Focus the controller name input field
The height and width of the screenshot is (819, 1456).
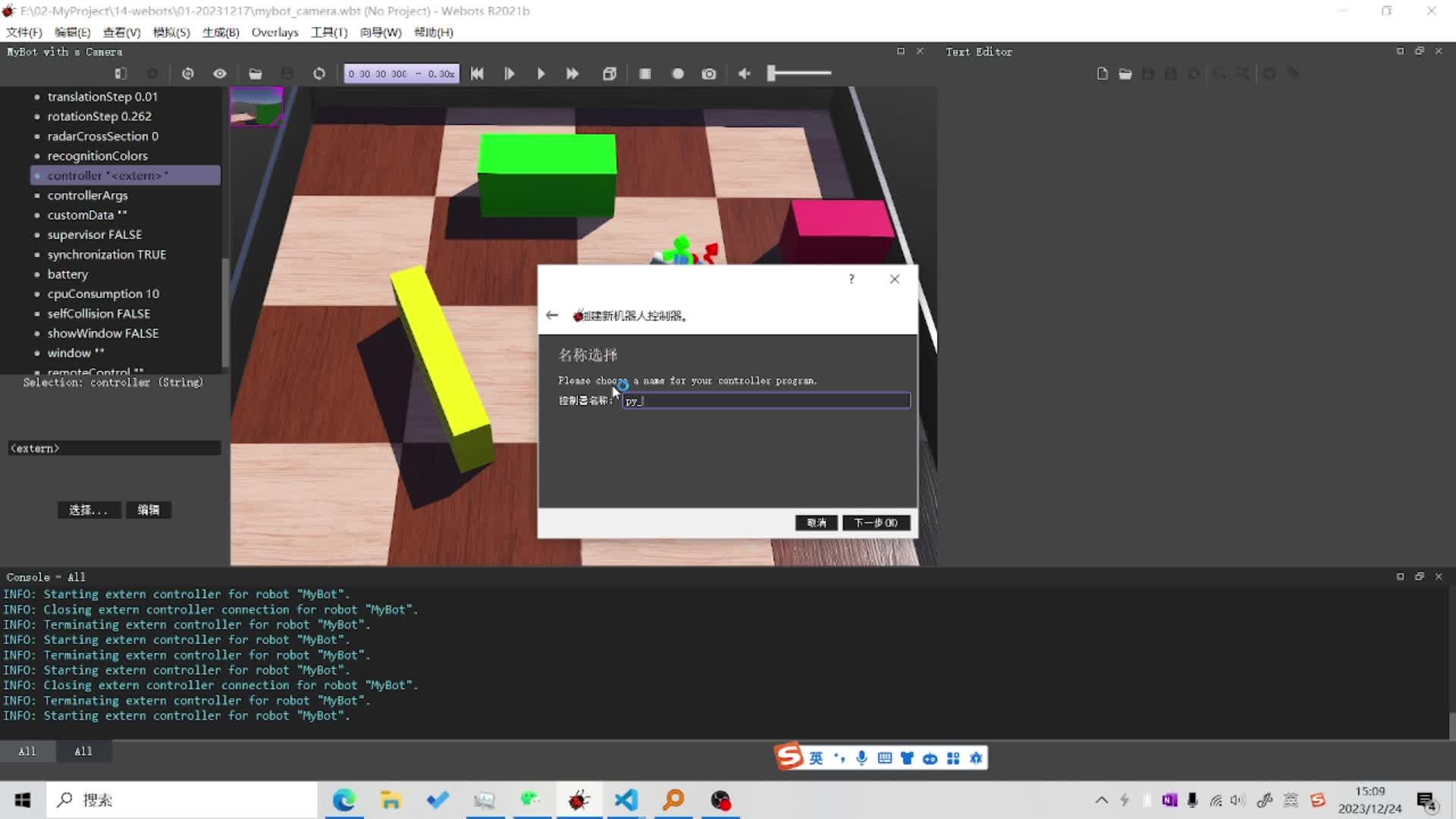click(x=766, y=400)
